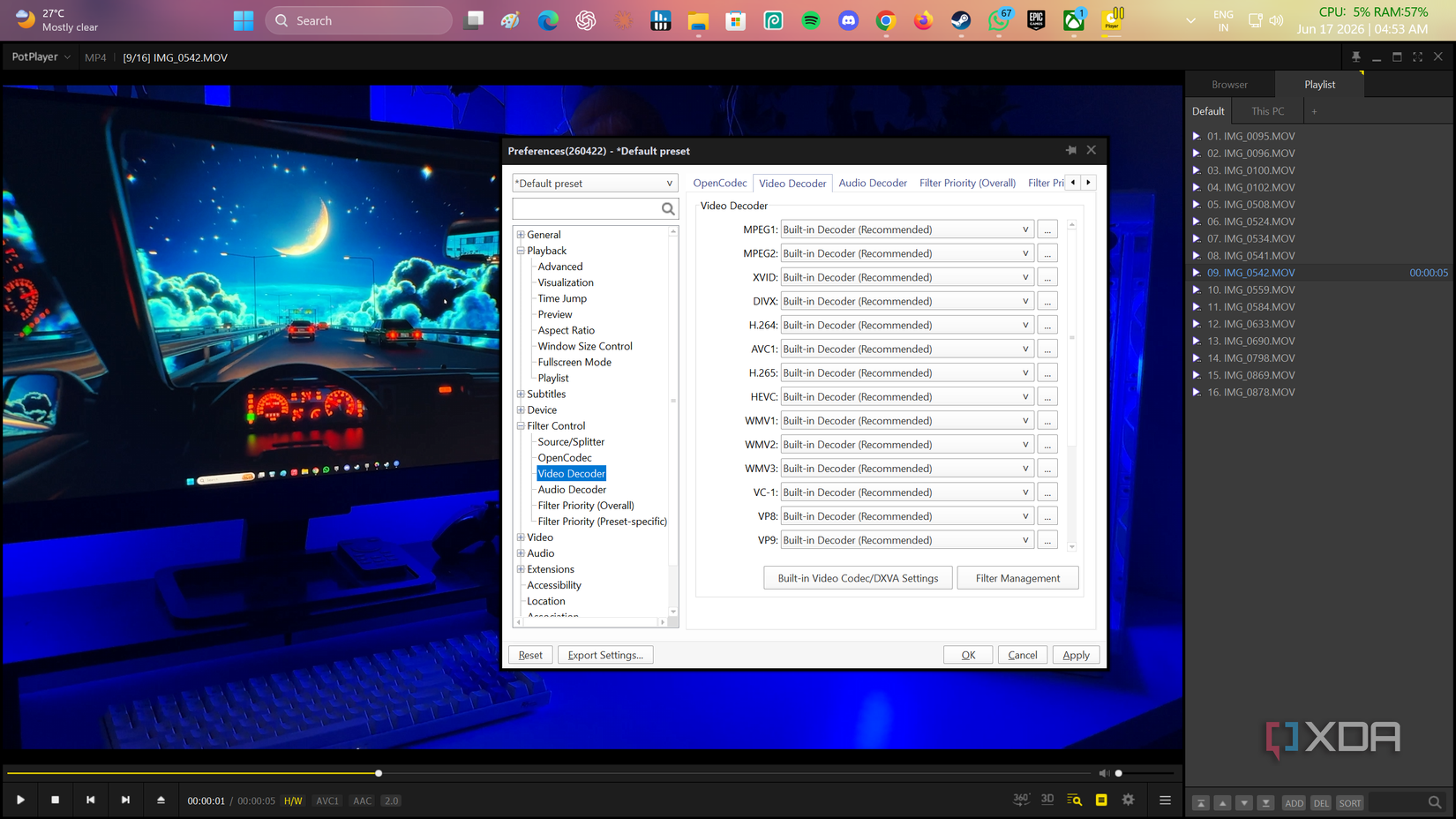The image size is (1456, 819).
Task: Move playlist item to top
Action: [1200, 803]
